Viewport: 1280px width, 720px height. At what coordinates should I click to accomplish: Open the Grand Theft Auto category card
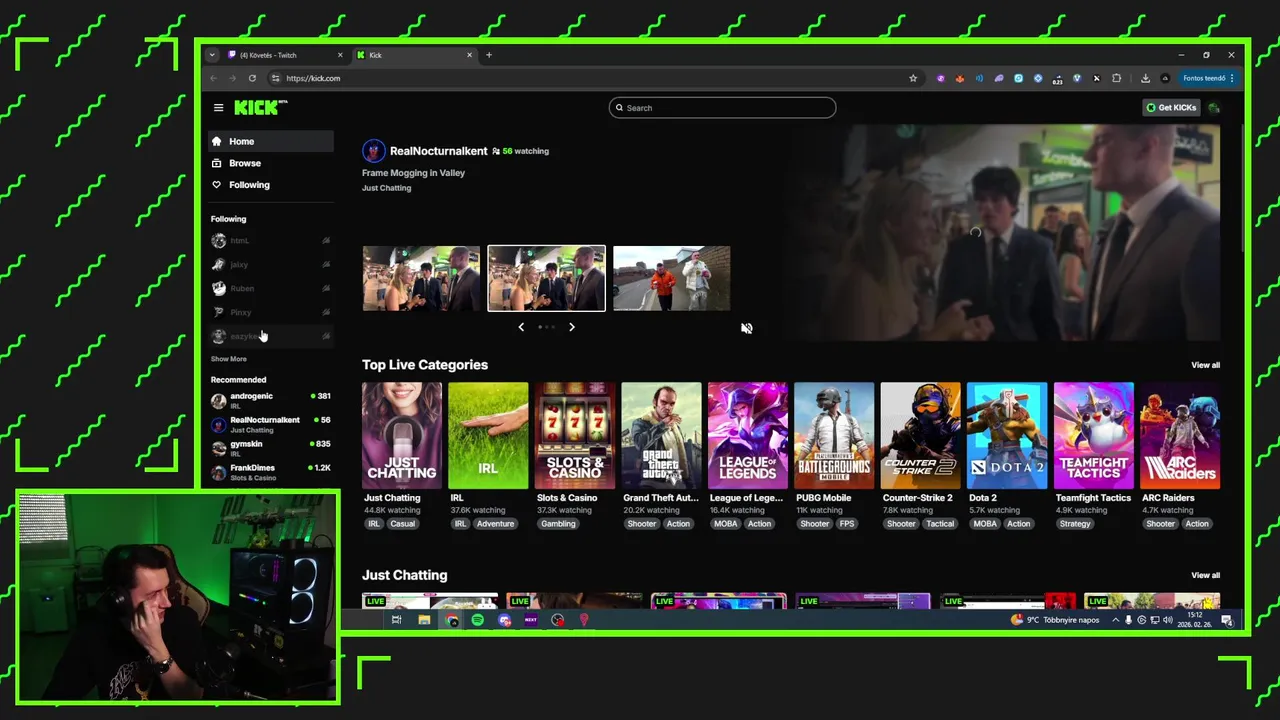tap(661, 435)
